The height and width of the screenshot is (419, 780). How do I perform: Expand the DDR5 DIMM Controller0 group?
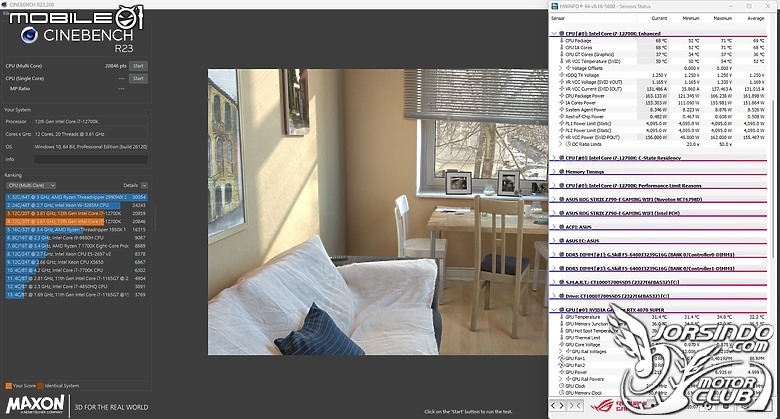click(x=554, y=254)
